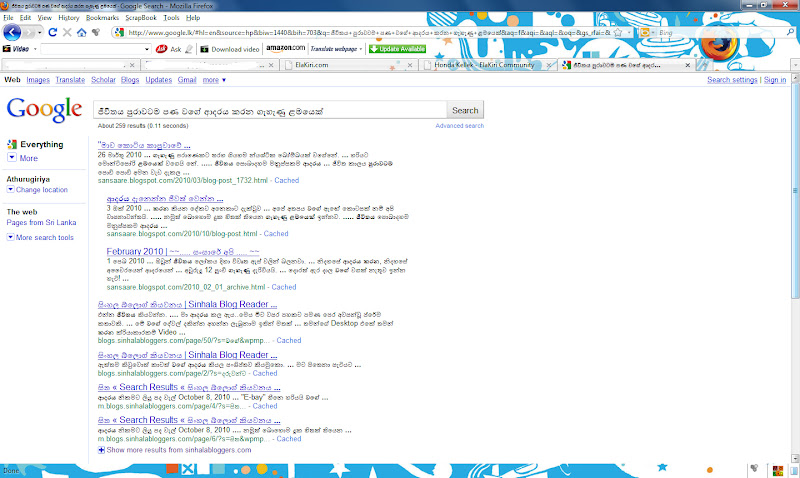
Task: Close the ElaKiri.com tab
Action: 410,65
